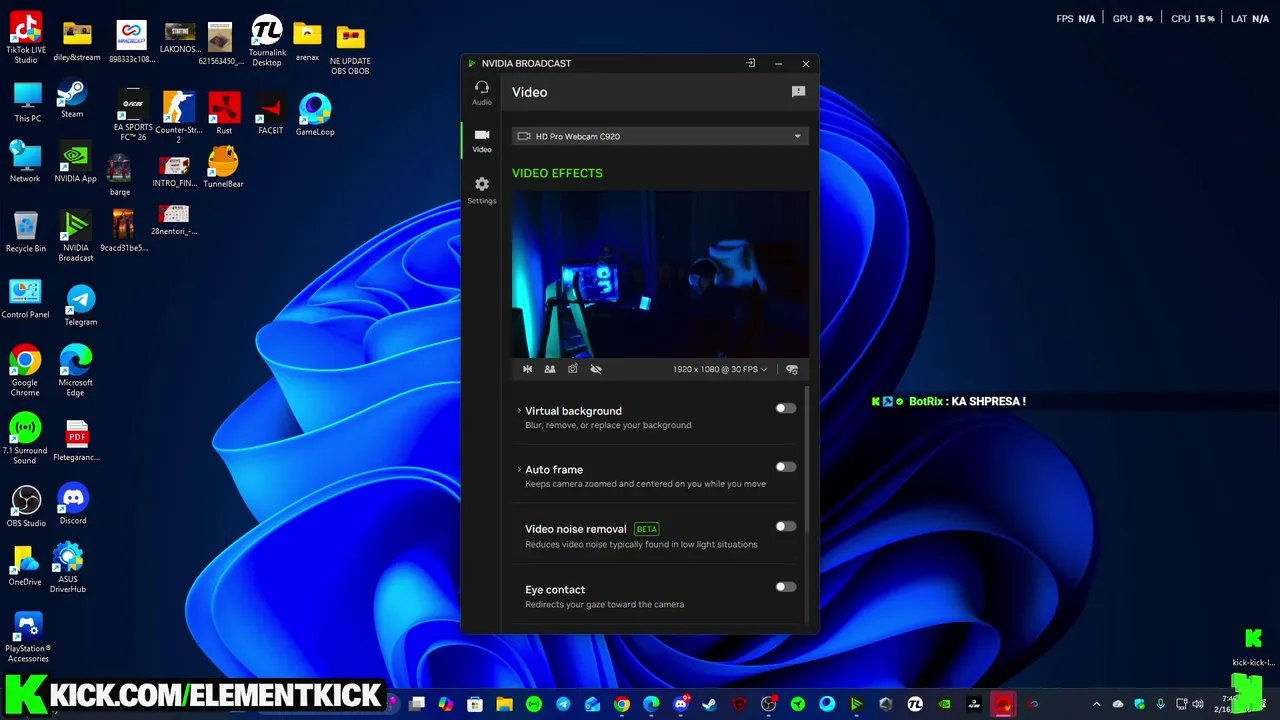Select the Telegram desktop shortcut
Image resolution: width=1280 pixels, height=720 pixels.
pos(81,306)
